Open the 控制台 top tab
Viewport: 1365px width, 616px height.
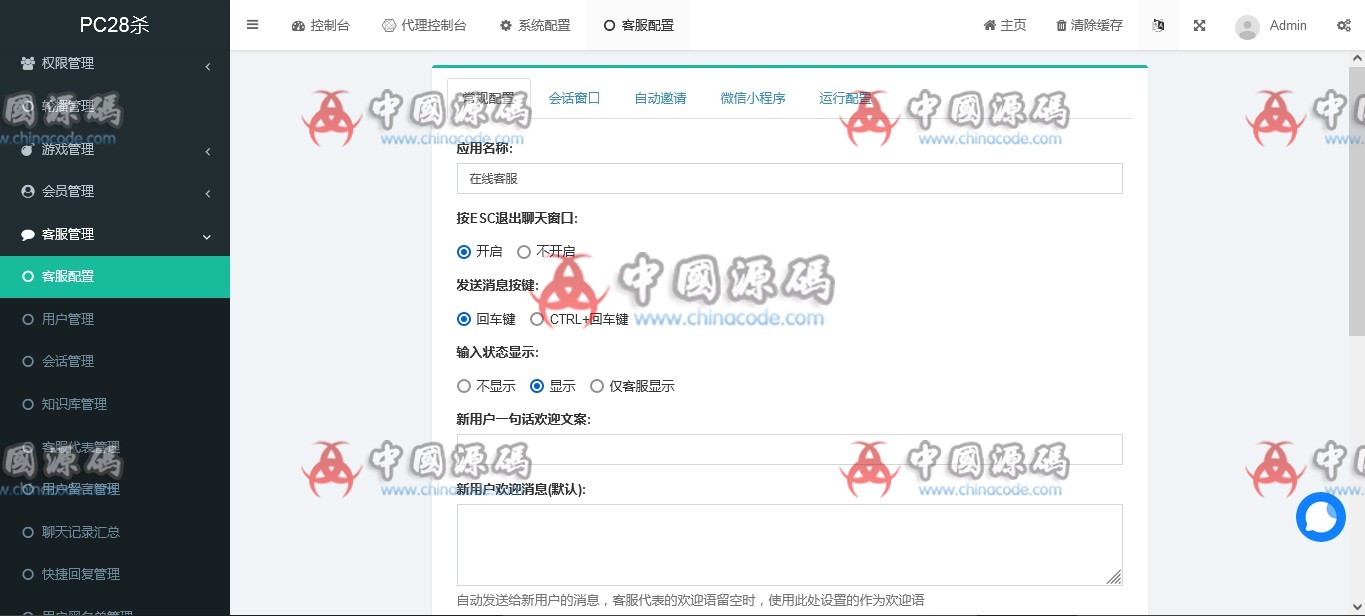[x=320, y=25]
